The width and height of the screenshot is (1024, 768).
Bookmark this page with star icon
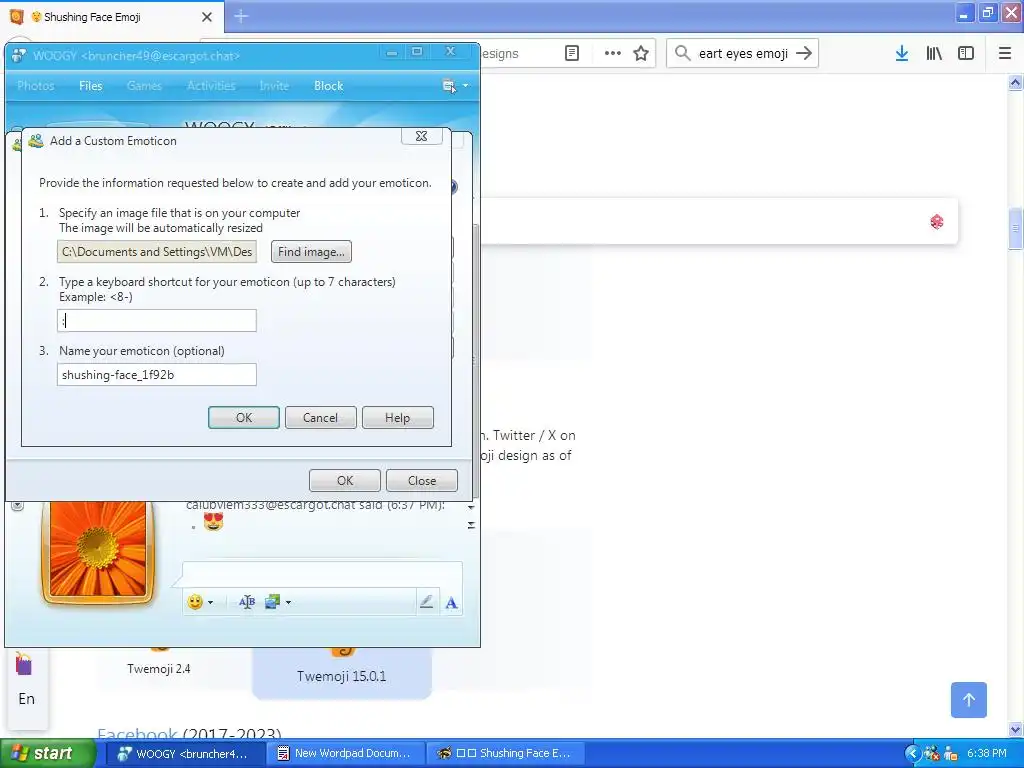[641, 53]
